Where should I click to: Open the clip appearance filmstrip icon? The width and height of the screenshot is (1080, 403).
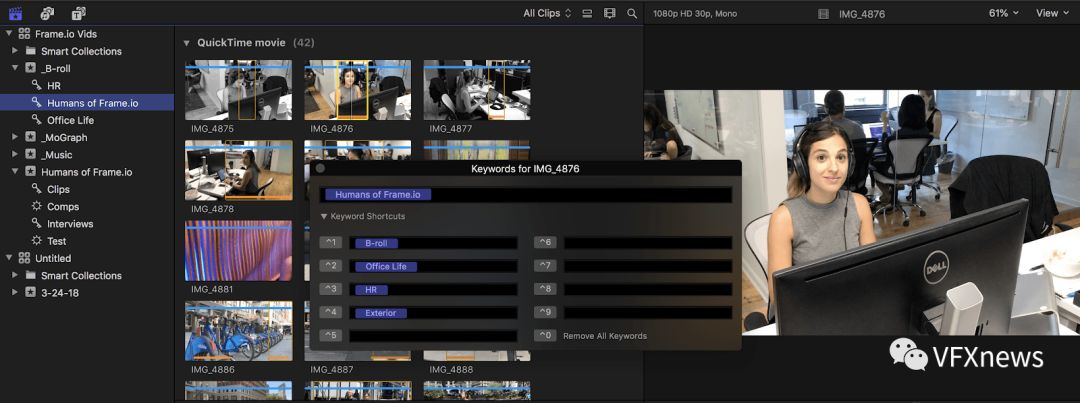click(609, 13)
